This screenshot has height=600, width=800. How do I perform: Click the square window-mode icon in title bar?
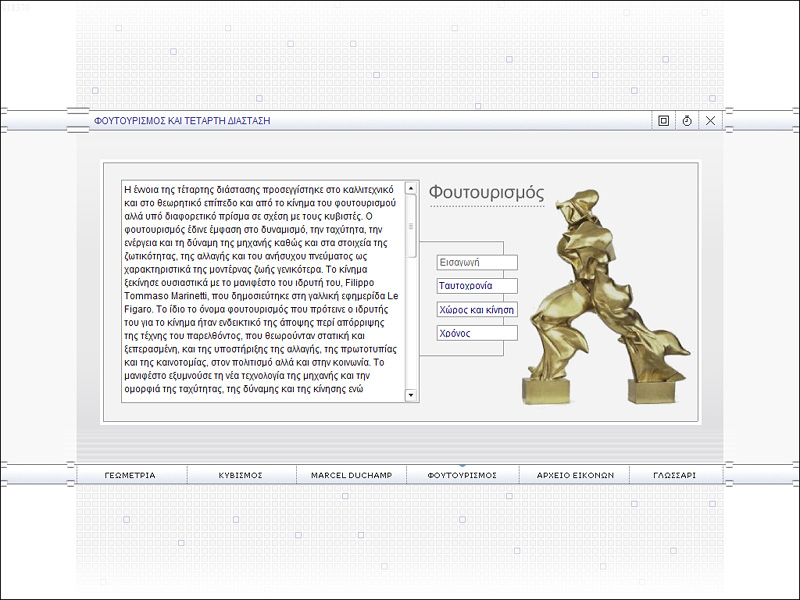[663, 121]
